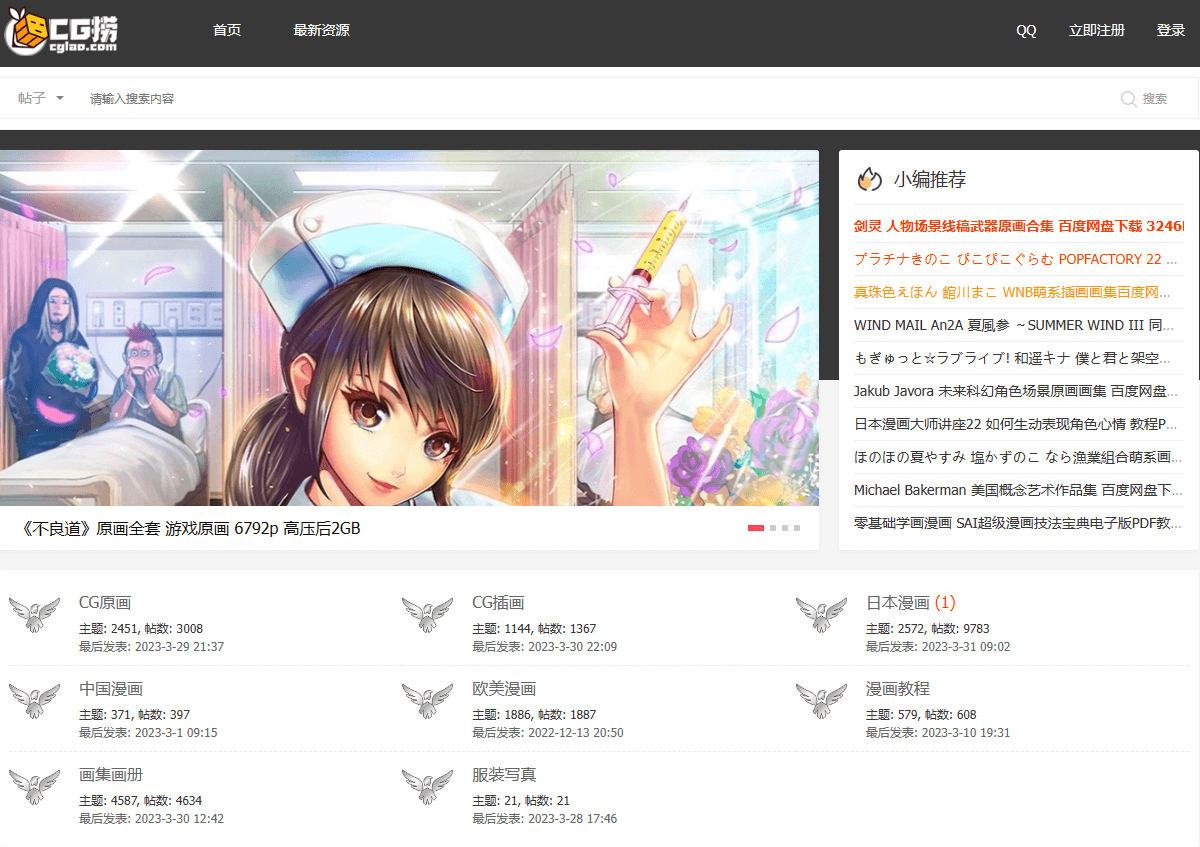The height and width of the screenshot is (847, 1200).
Task: Open 真珠色えほん 舵川まこ recommendation
Action: [1012, 292]
